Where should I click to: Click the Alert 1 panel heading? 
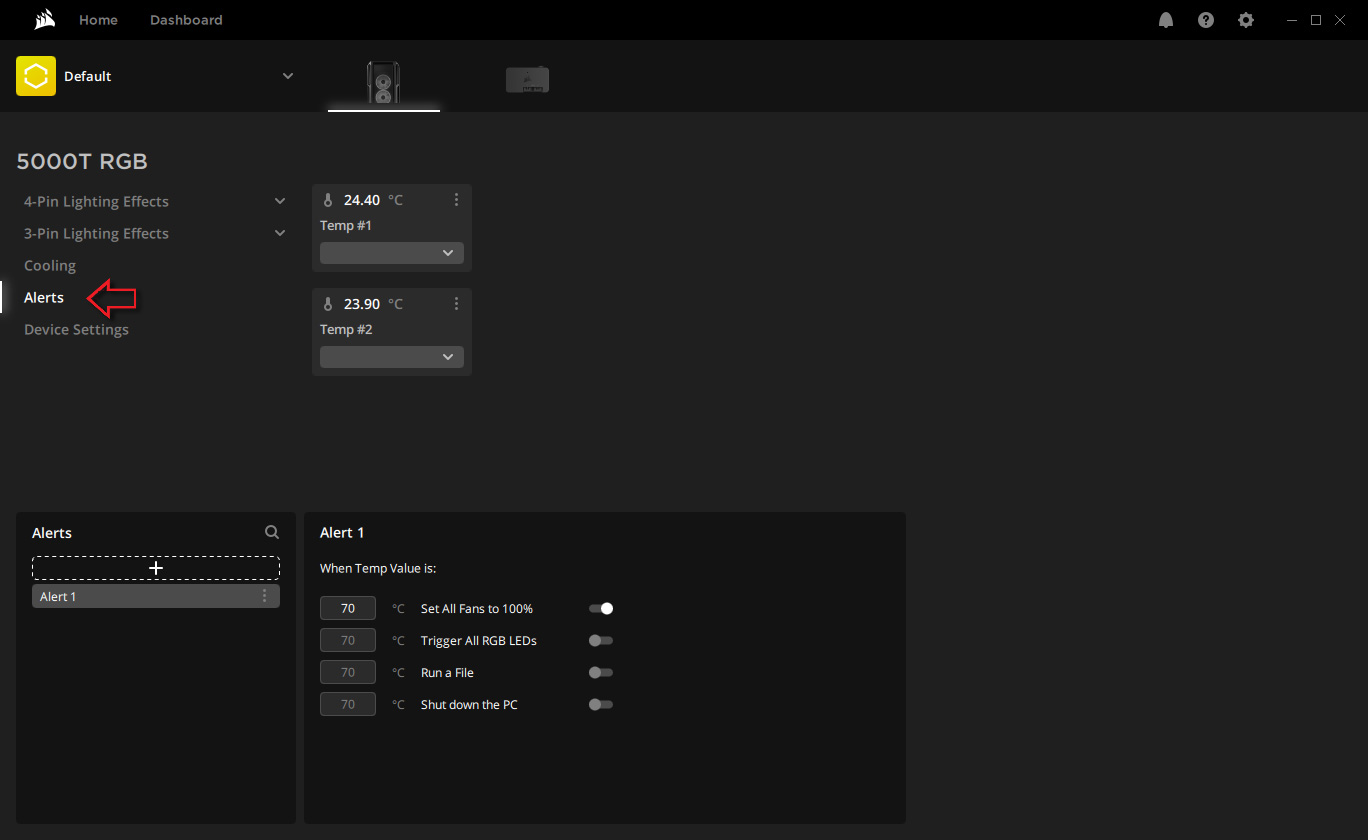click(x=342, y=533)
